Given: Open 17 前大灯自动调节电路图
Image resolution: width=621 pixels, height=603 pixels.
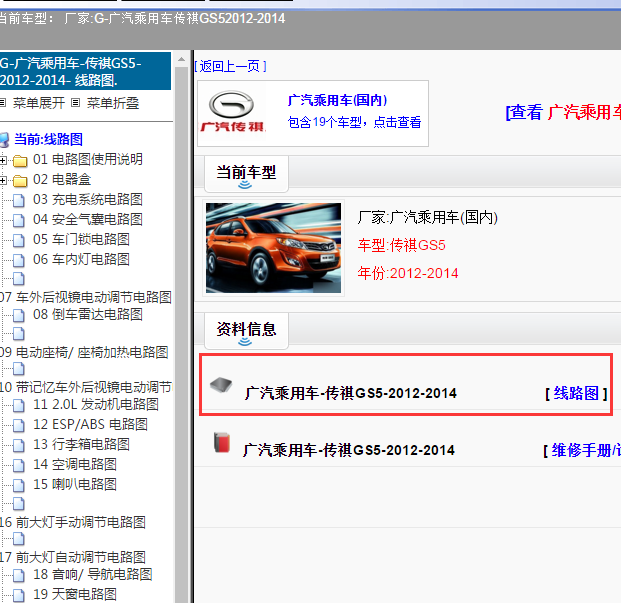Looking at the screenshot, I should click(x=73, y=557).
